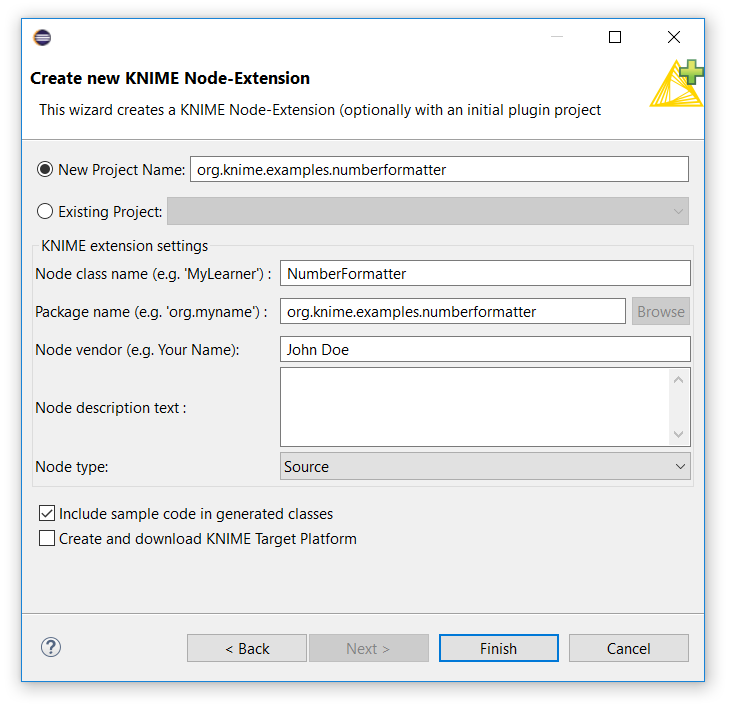Click the Node description text label
This screenshot has height=712, width=730.
(x=111, y=408)
